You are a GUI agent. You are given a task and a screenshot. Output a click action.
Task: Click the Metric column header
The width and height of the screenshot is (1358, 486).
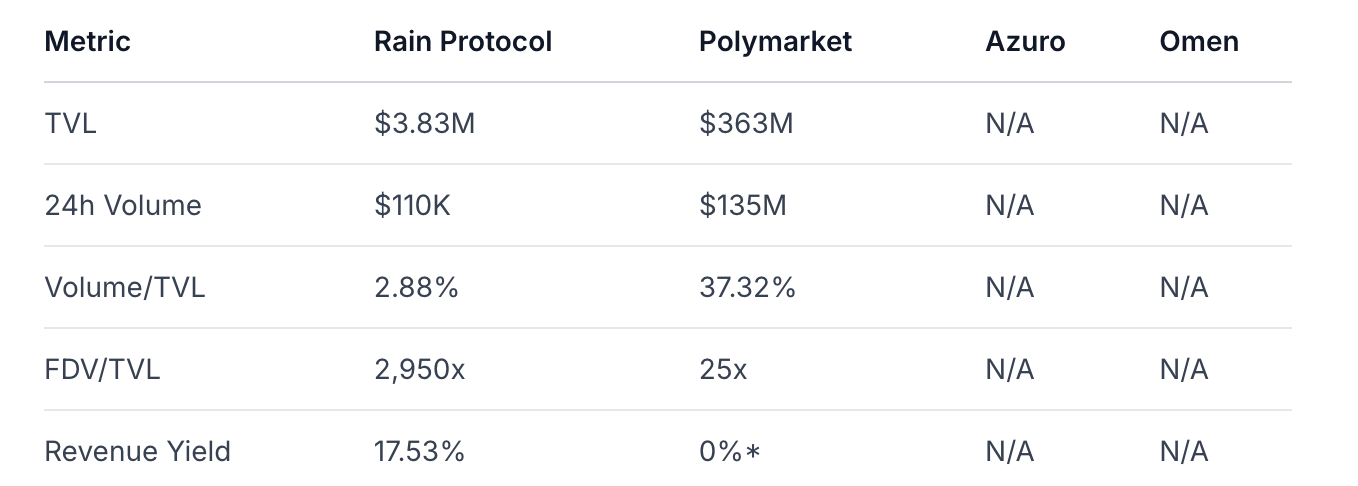88,42
